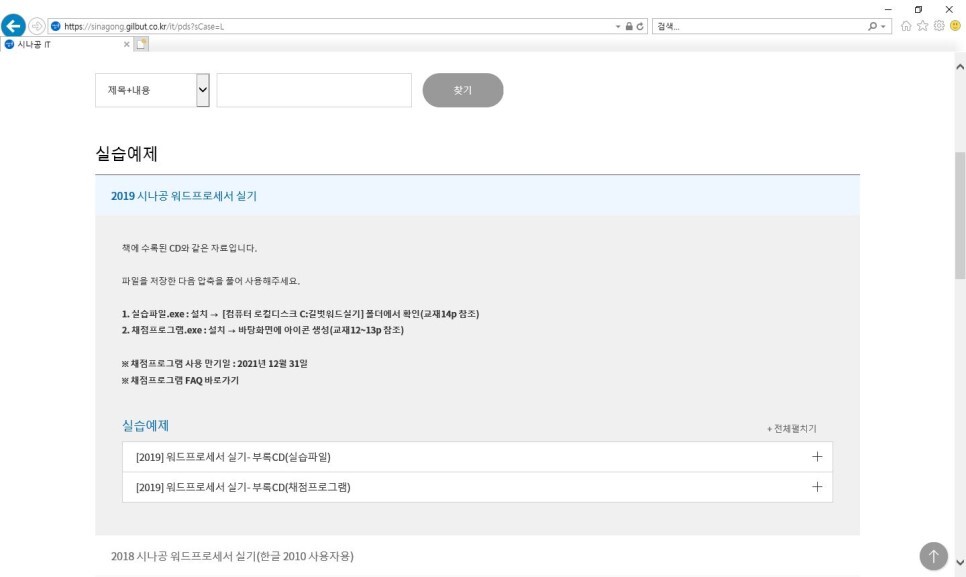This screenshot has height=577, width=966.
Task: Open the 2019 시나공 워드프로세서 실기 heading
Action: 184,196
